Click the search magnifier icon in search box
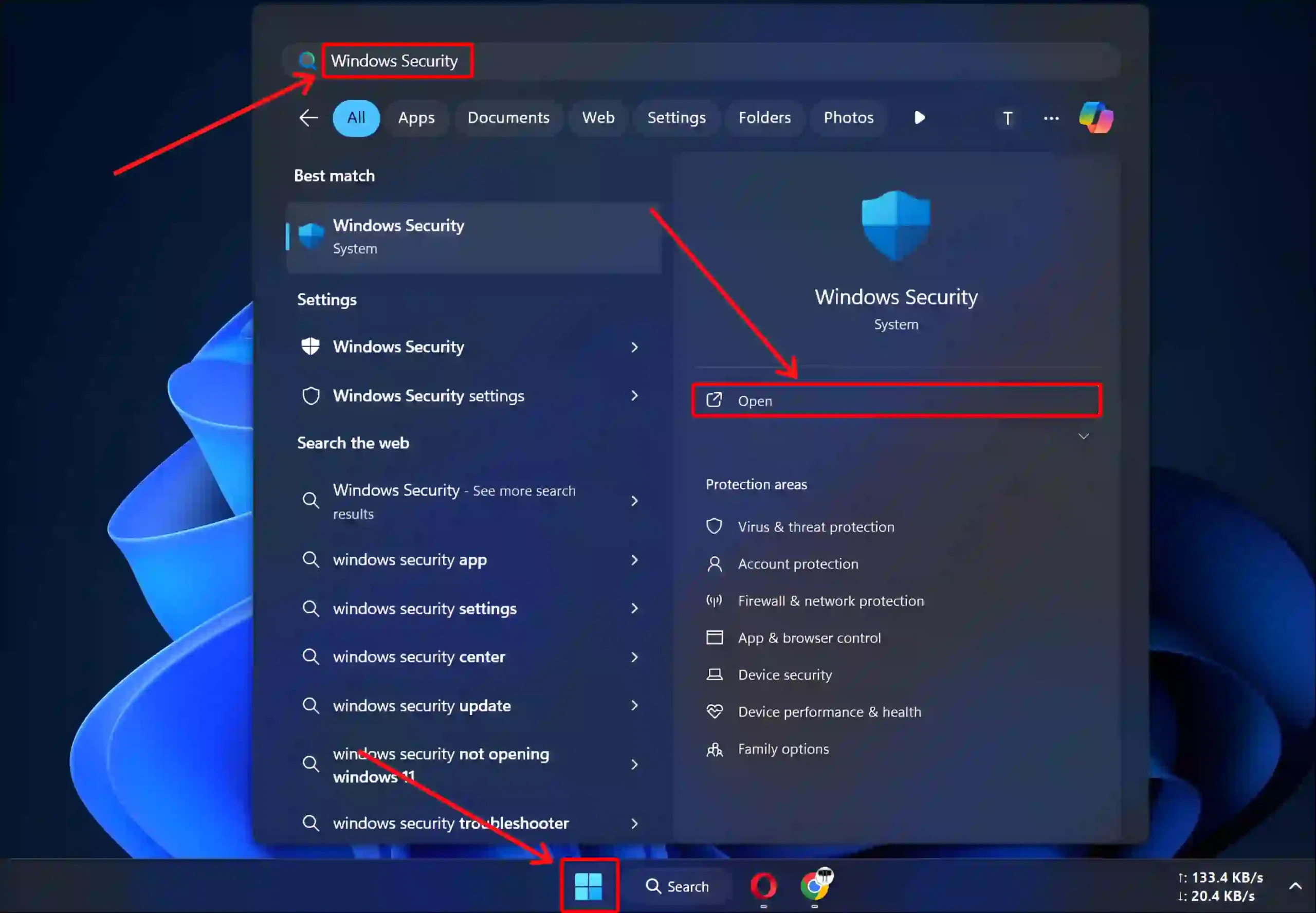Viewport: 1316px width, 913px height. point(307,60)
